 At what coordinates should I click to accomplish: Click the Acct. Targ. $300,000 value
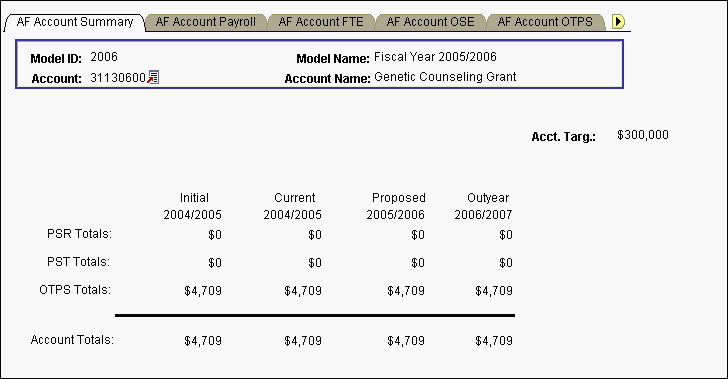(x=643, y=135)
